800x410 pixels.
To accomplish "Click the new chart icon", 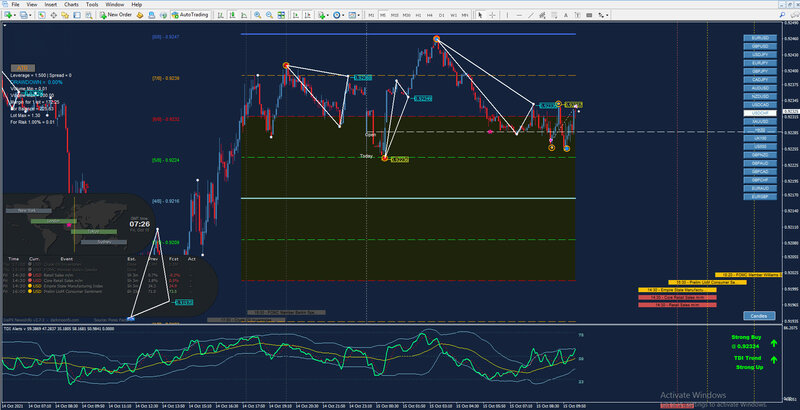I will pyautogui.click(x=8, y=15).
